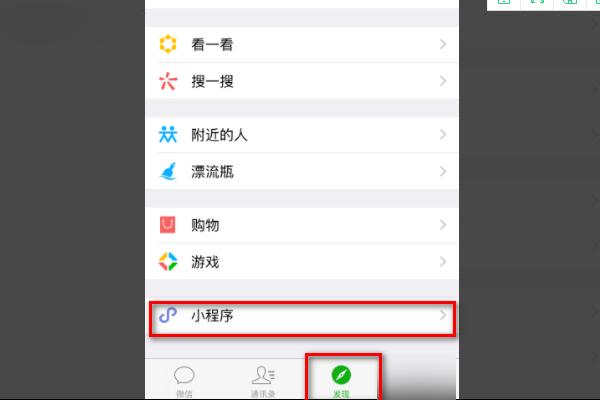Image resolution: width=600 pixels, height=400 pixels.
Task: Select the 游戏 text label
Action: (205, 262)
